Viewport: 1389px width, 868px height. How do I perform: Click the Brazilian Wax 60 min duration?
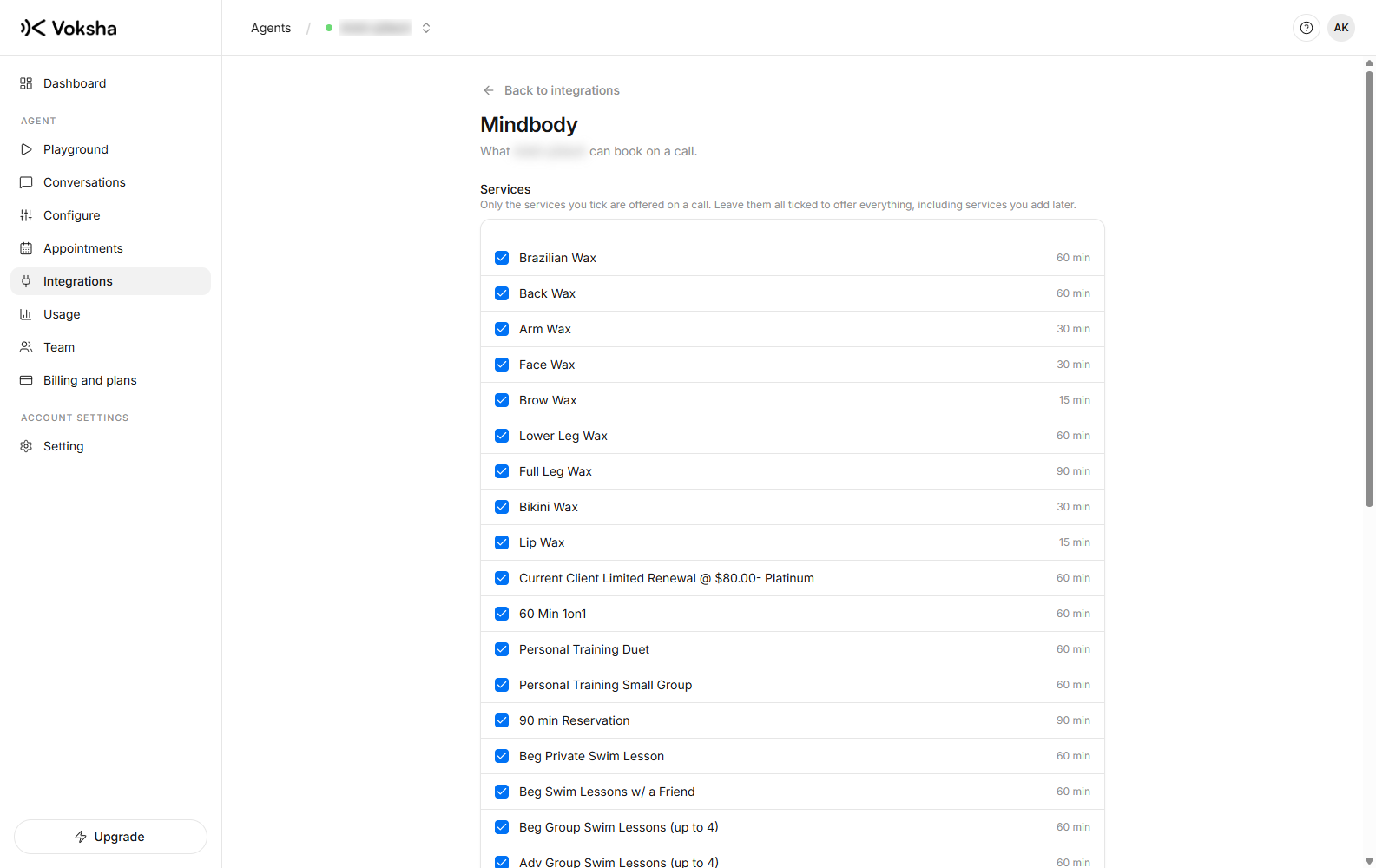click(1073, 258)
